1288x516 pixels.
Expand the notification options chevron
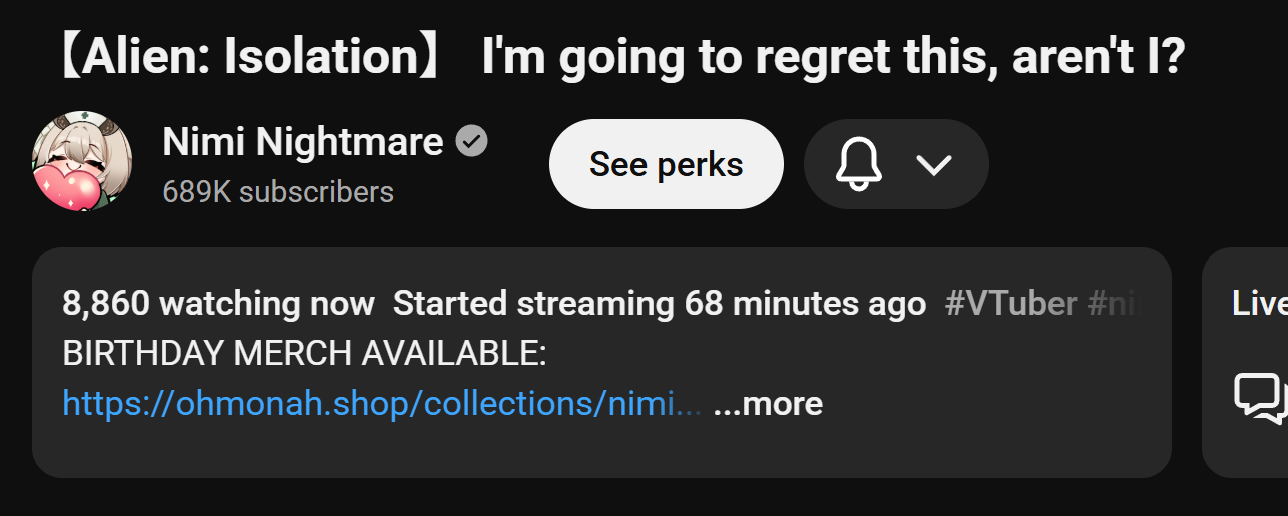click(x=934, y=164)
